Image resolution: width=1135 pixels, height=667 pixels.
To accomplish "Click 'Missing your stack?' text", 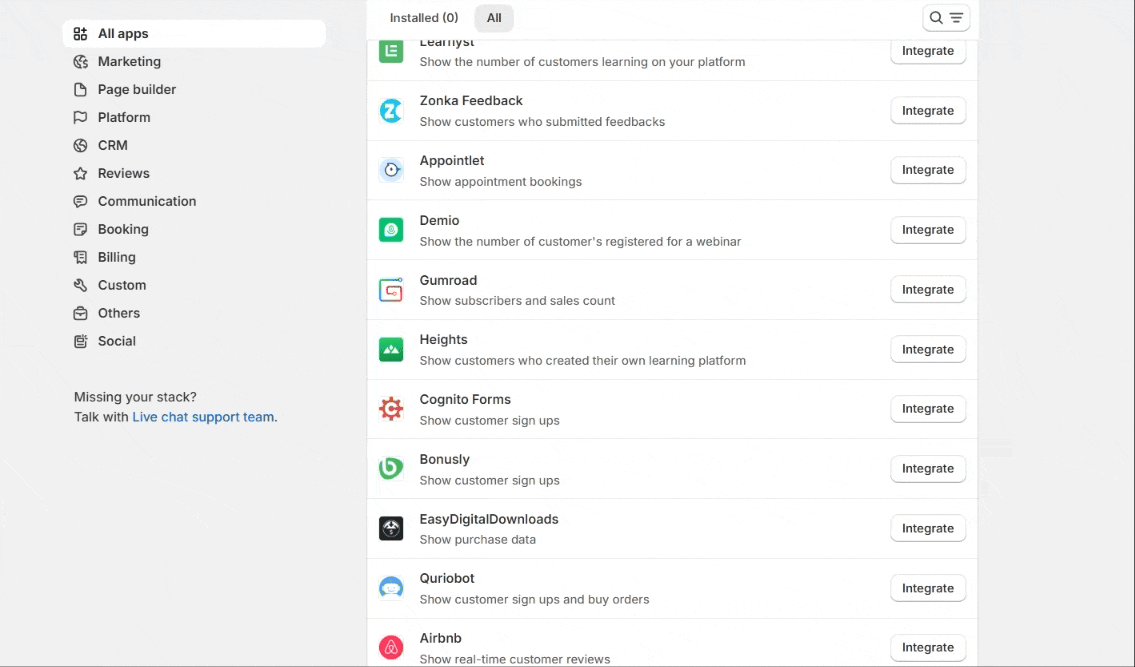I will (135, 397).
